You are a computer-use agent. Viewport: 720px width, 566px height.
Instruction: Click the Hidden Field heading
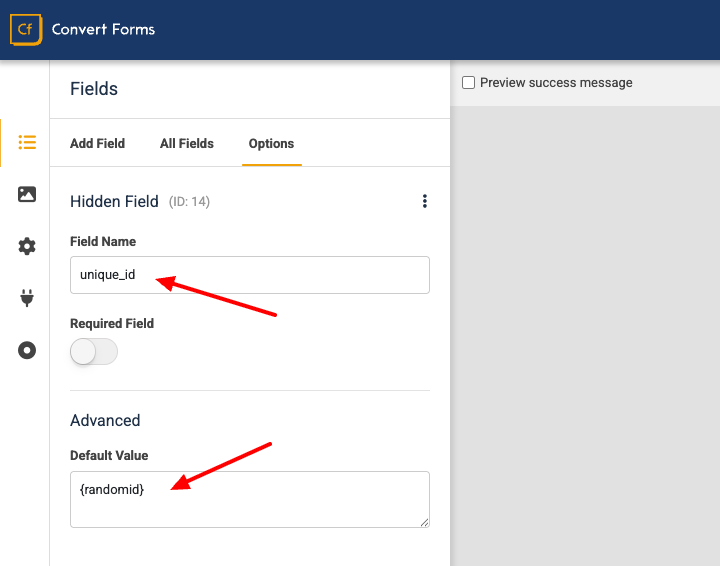[x=114, y=202]
